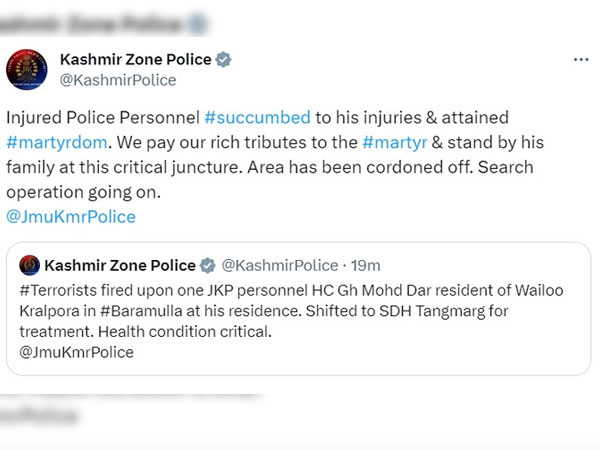Open the Kashmir Zone Police profile name

(x=135, y=60)
